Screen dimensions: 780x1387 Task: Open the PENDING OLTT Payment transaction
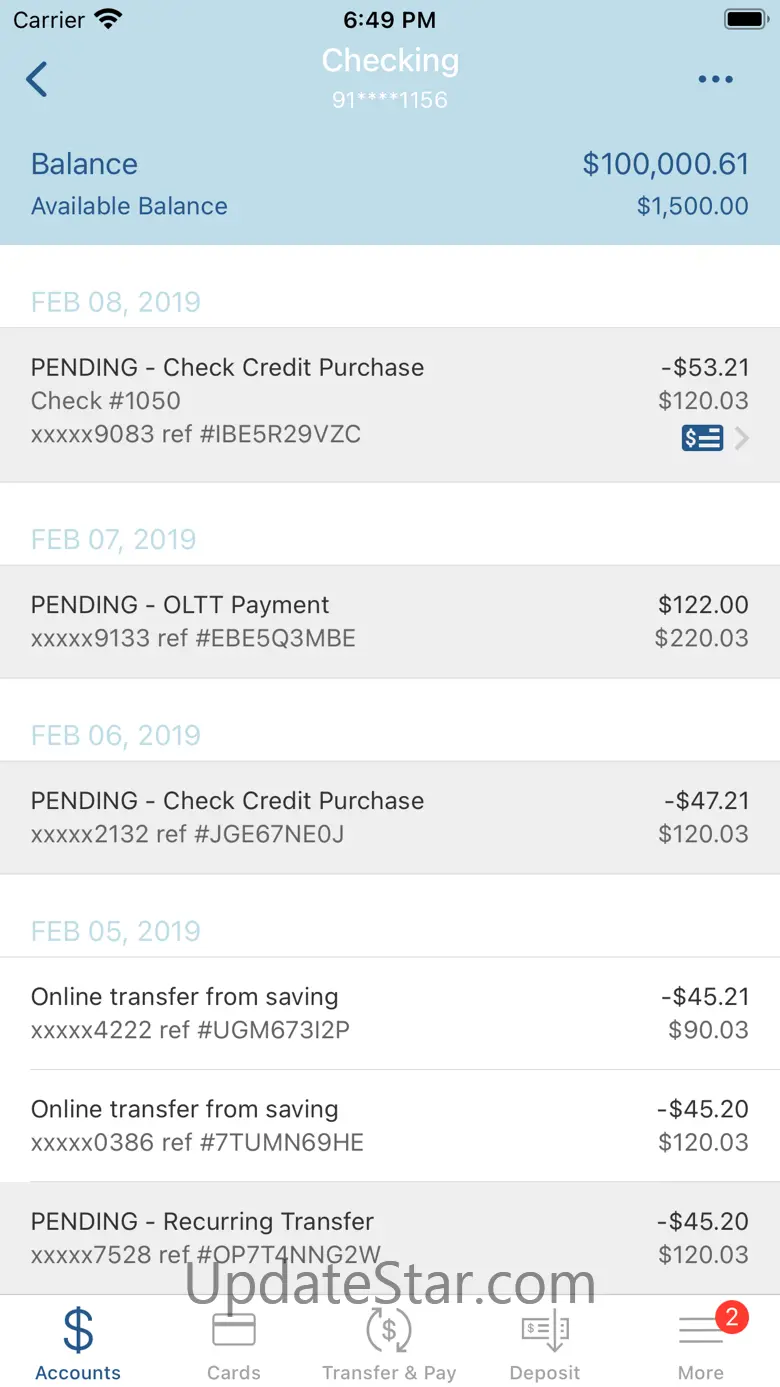(389, 621)
